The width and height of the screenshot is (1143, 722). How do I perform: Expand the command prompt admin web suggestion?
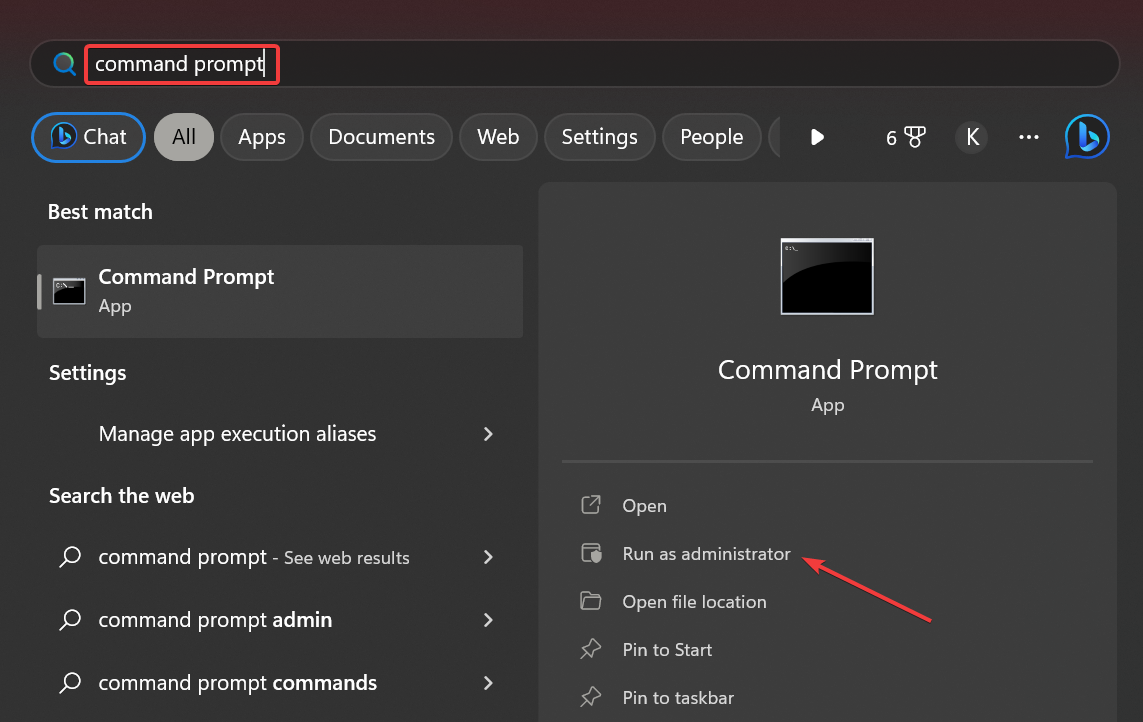coord(488,620)
